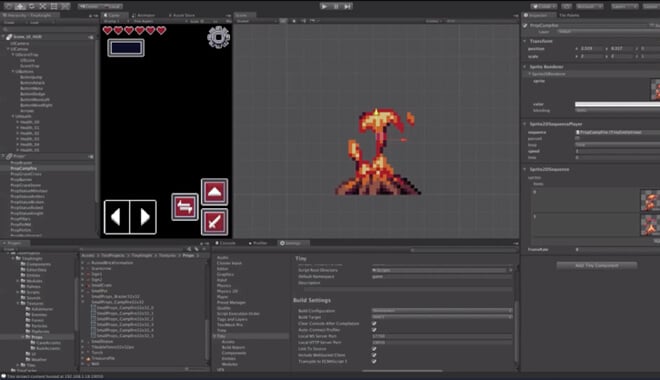
Task: Click the Pause button in top toolbar
Action: [336, 6]
